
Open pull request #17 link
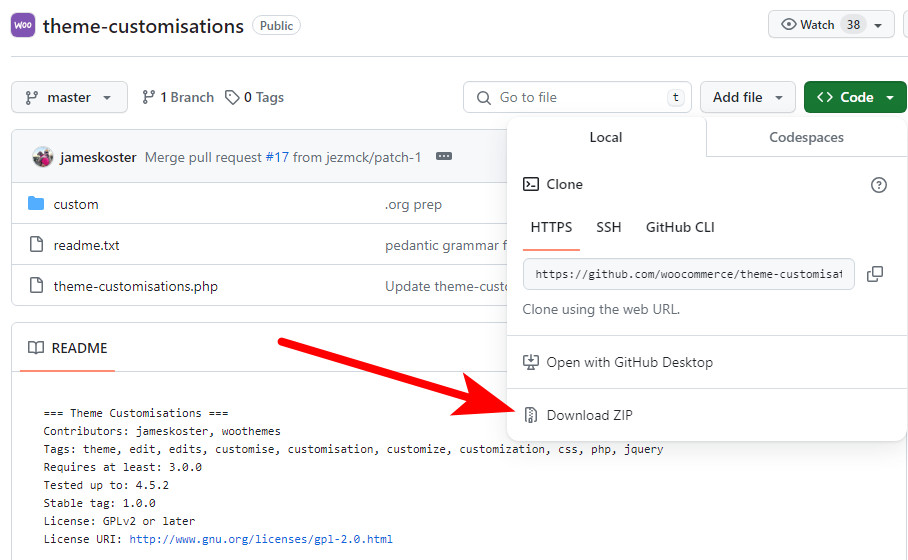277,158
